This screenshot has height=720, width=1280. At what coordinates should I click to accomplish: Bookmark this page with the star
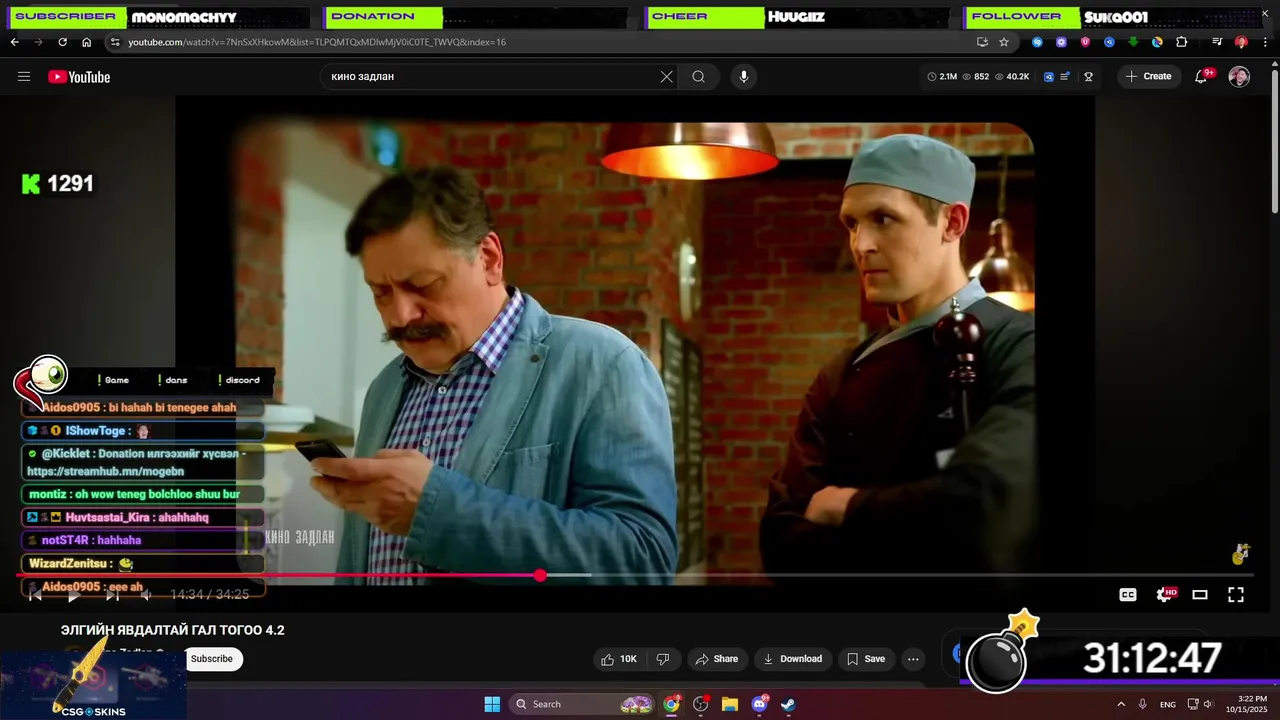pyautogui.click(x=1004, y=42)
